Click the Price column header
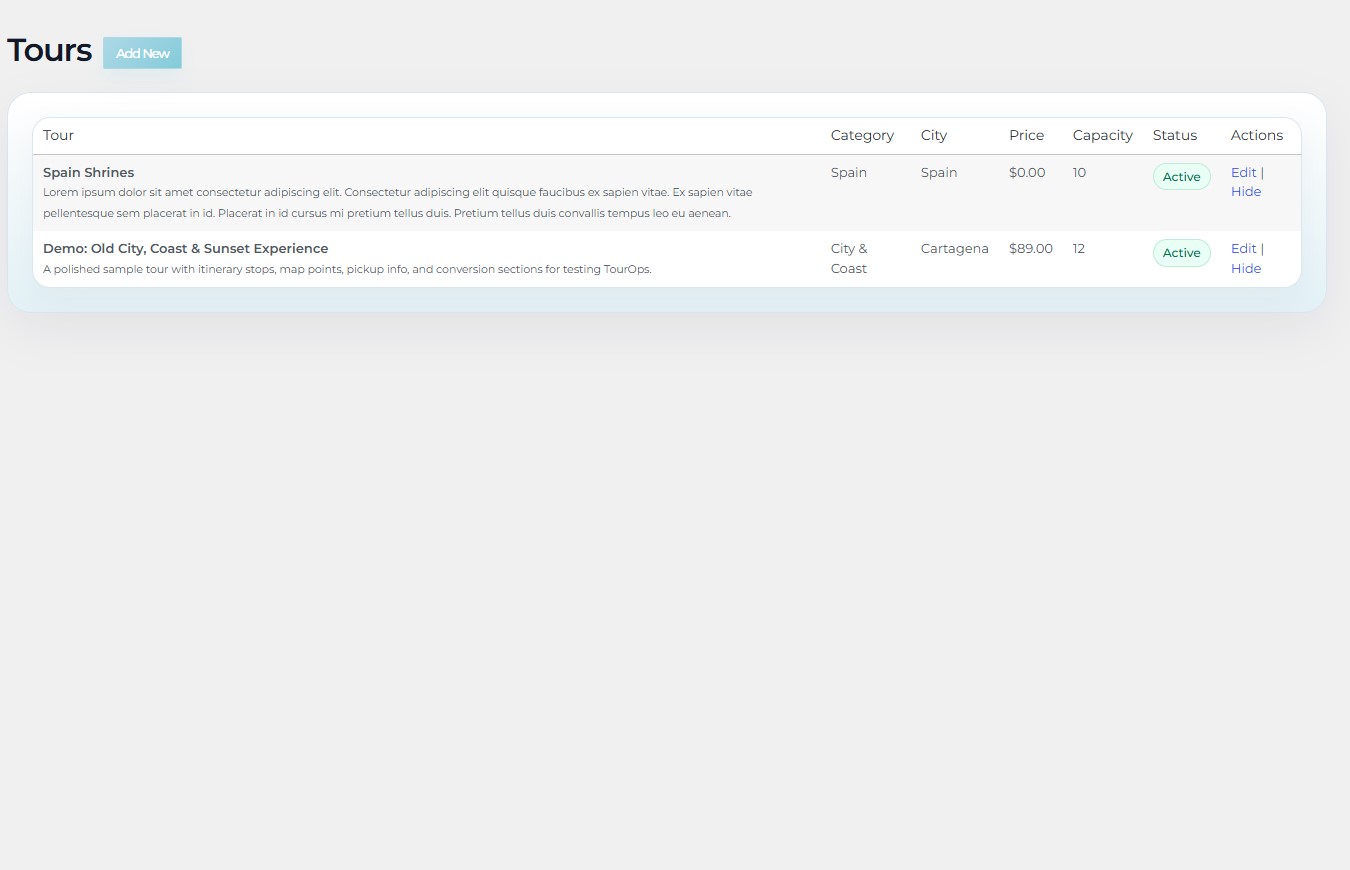Viewport: 1350px width, 870px height. pyautogui.click(x=1026, y=135)
